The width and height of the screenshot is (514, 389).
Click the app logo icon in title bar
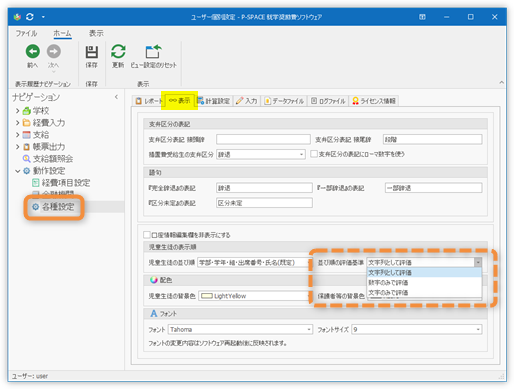17,17
